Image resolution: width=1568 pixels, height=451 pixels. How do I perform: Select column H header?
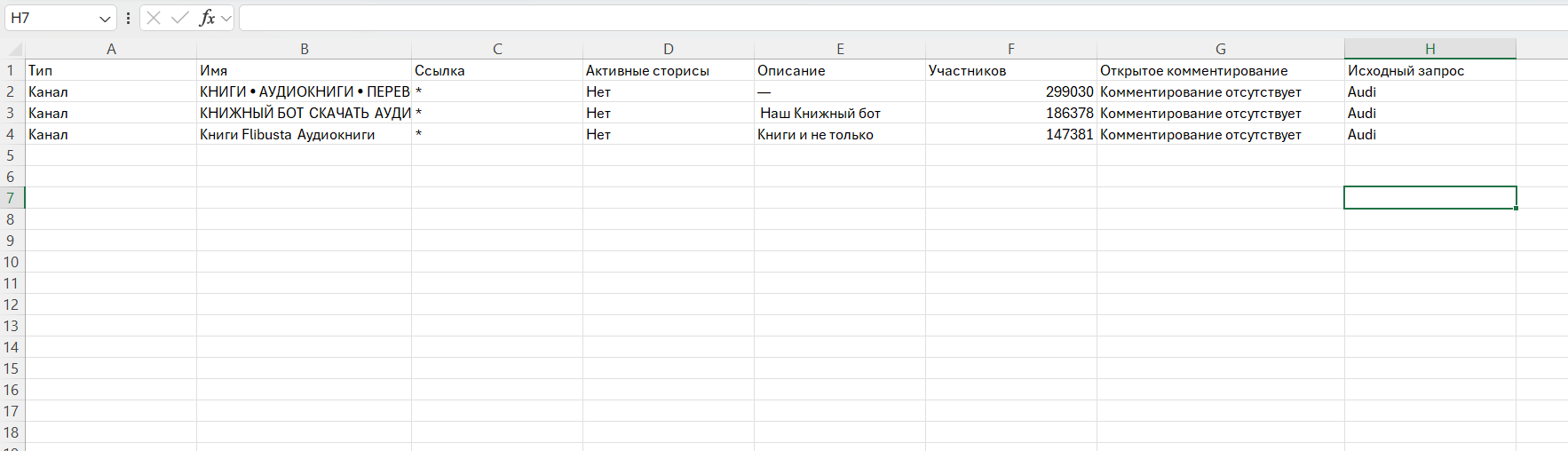point(1429,49)
